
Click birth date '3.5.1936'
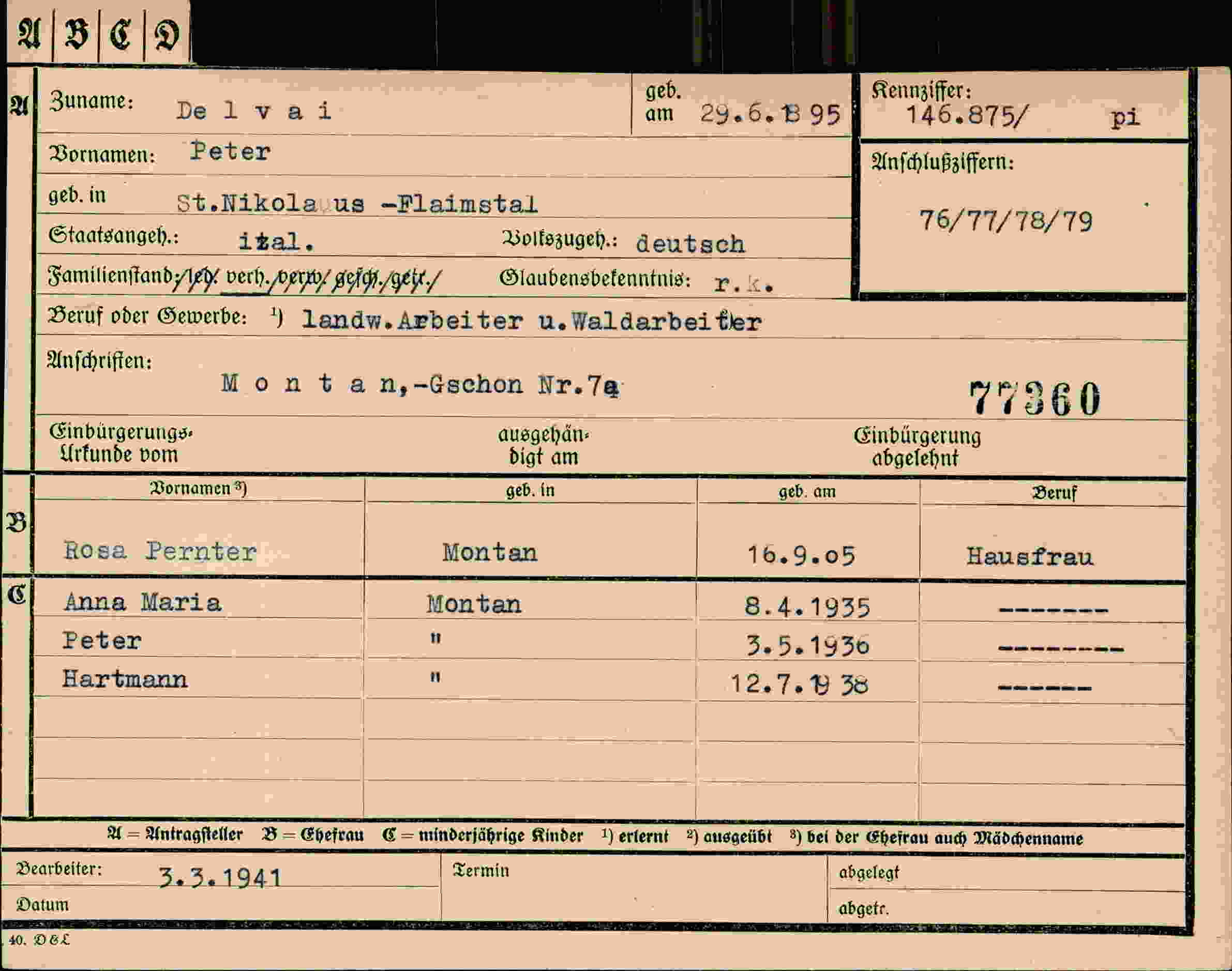coord(808,646)
